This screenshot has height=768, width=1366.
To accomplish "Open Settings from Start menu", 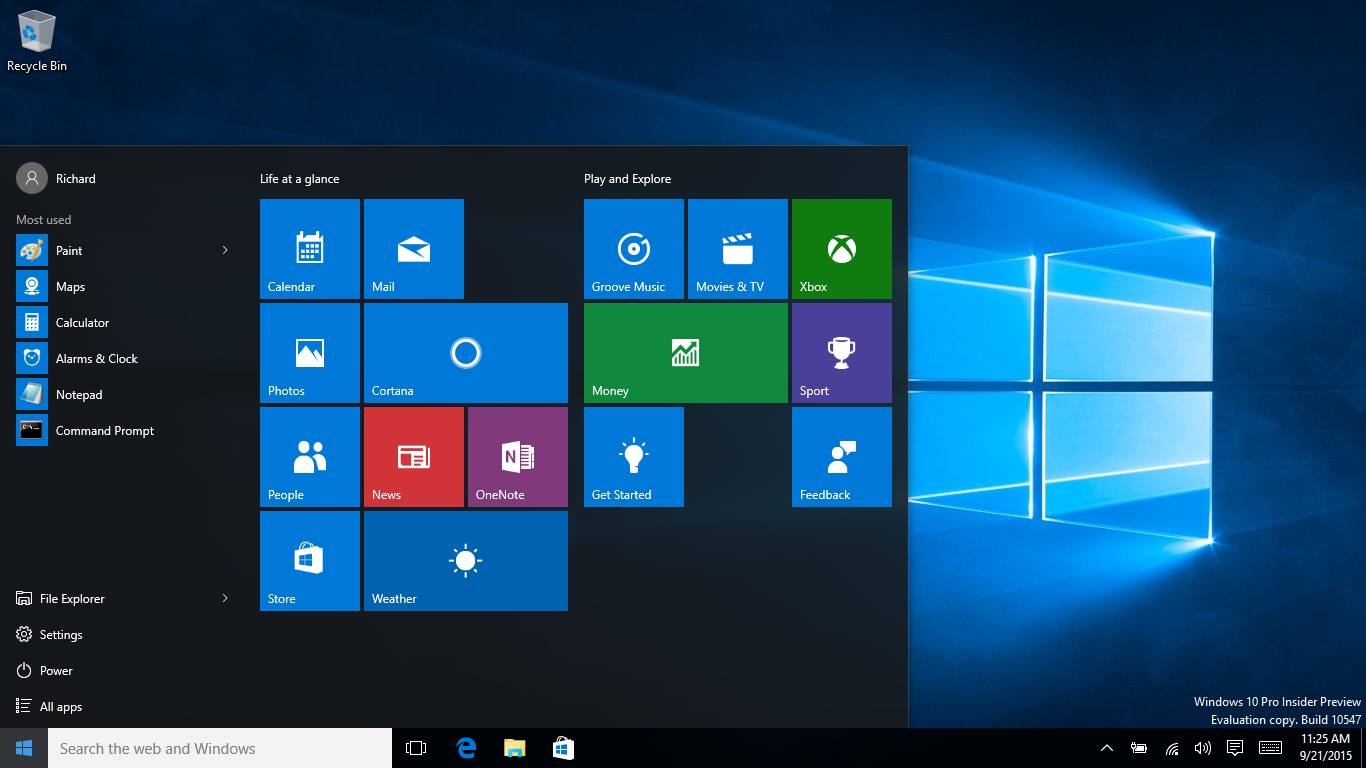I will [x=124, y=635].
